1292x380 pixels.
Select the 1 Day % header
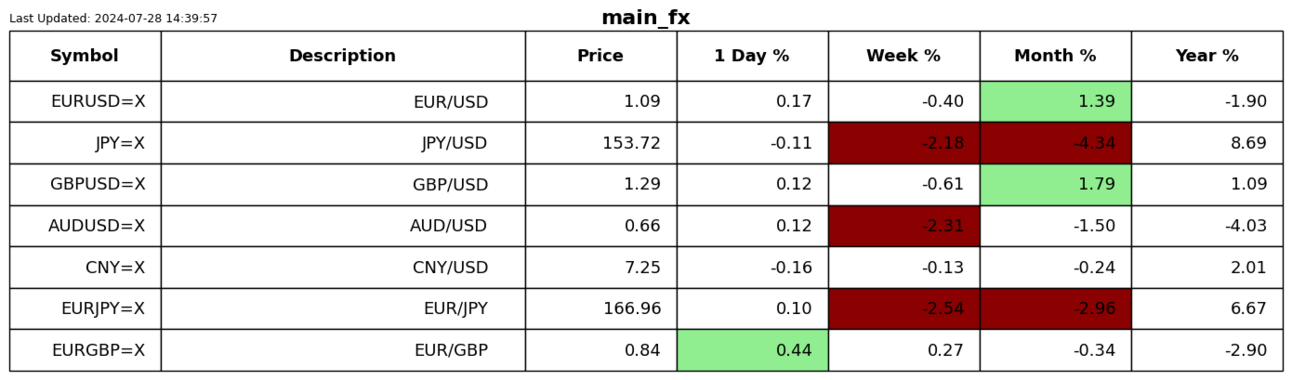(x=752, y=56)
